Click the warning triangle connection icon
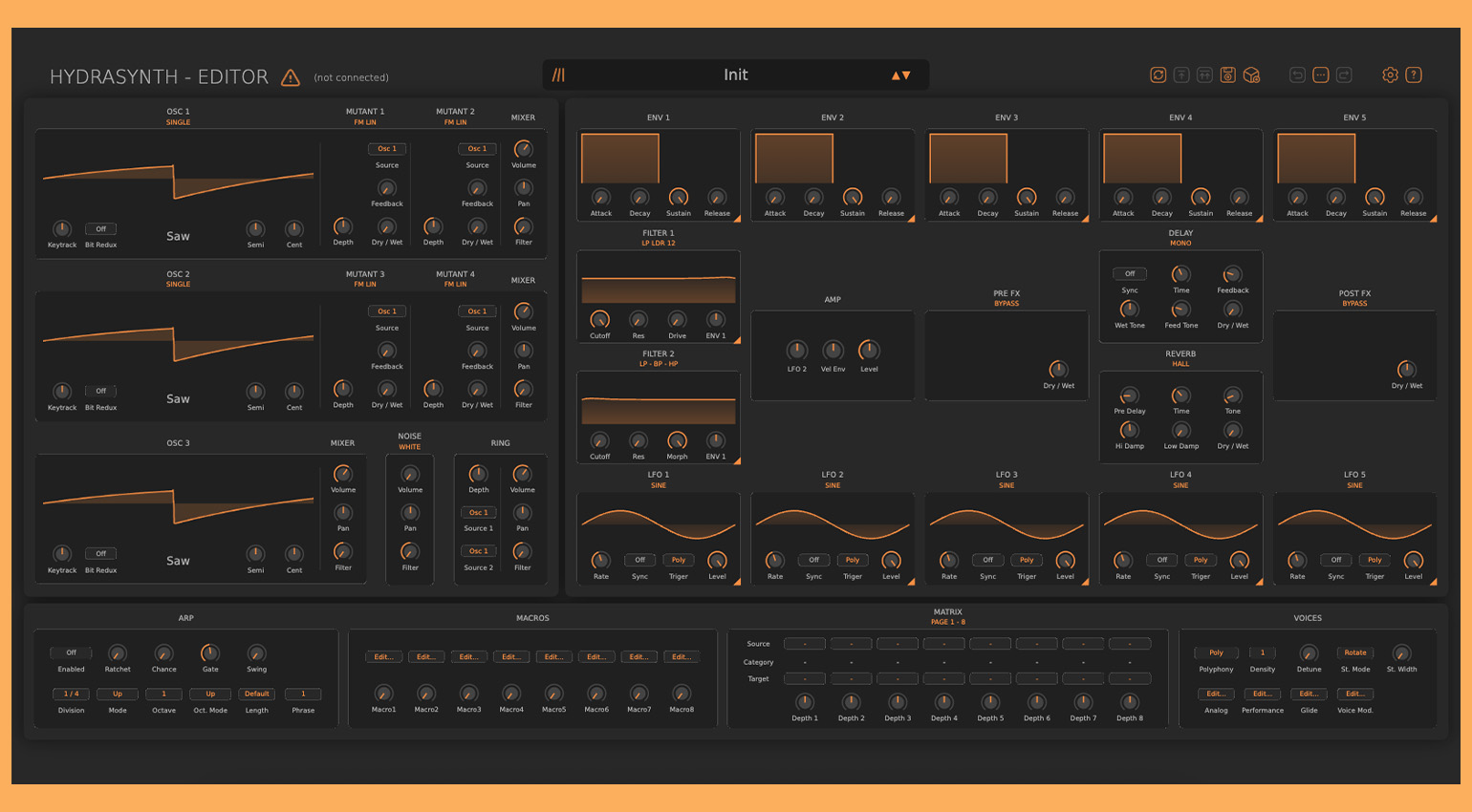This screenshot has height=812, width=1472. coord(291,77)
